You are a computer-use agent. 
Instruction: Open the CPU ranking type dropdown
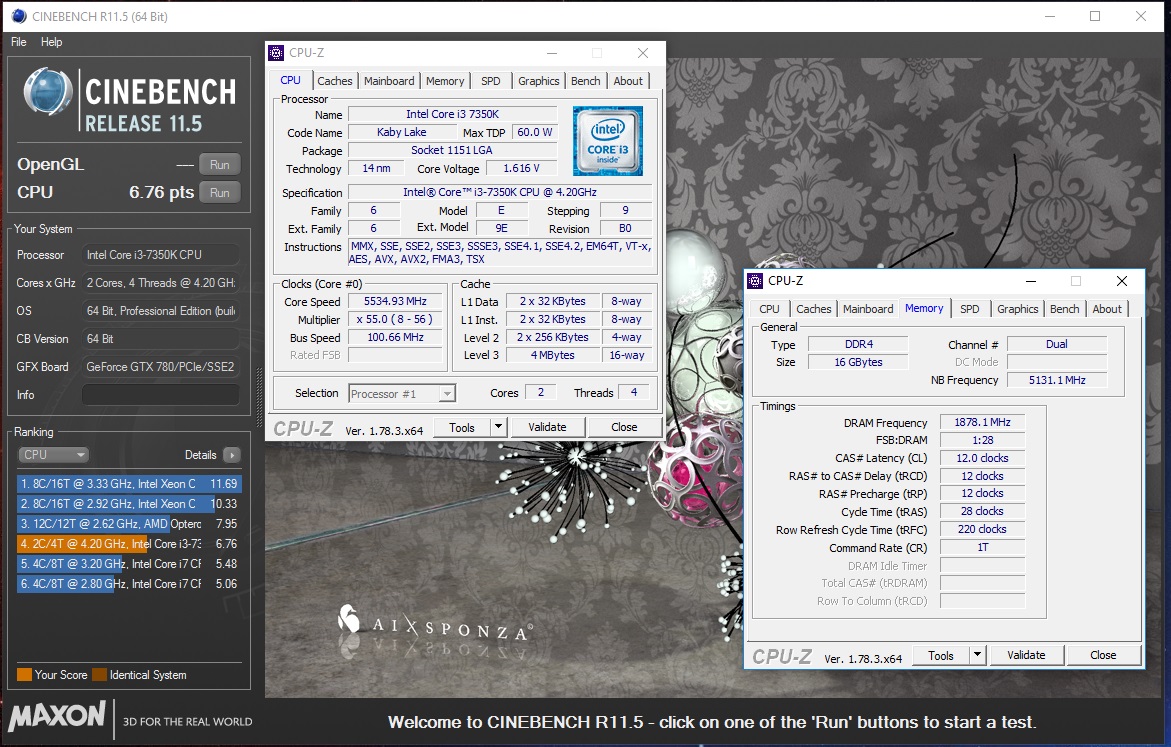[53, 455]
